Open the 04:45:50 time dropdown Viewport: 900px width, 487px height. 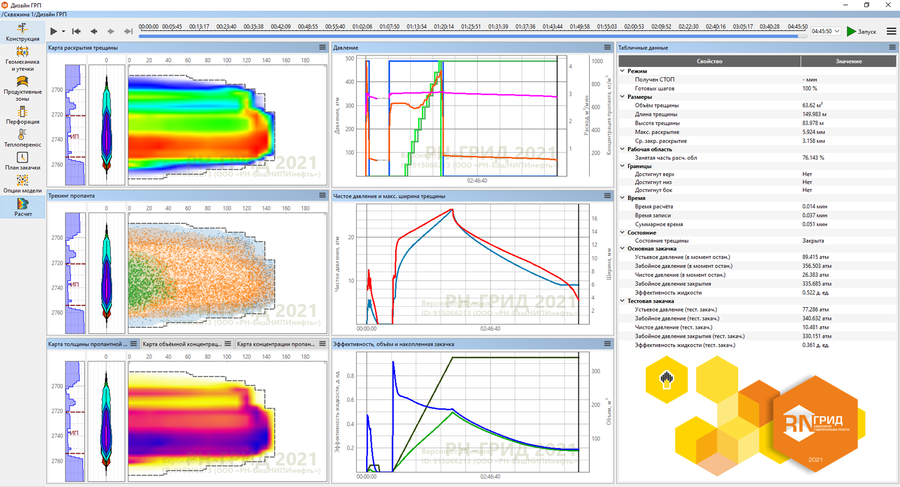825,32
